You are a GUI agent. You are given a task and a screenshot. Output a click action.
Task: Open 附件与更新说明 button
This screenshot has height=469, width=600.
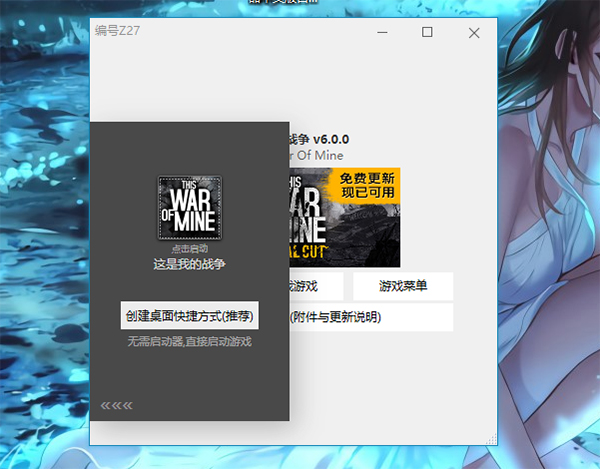pos(371,317)
